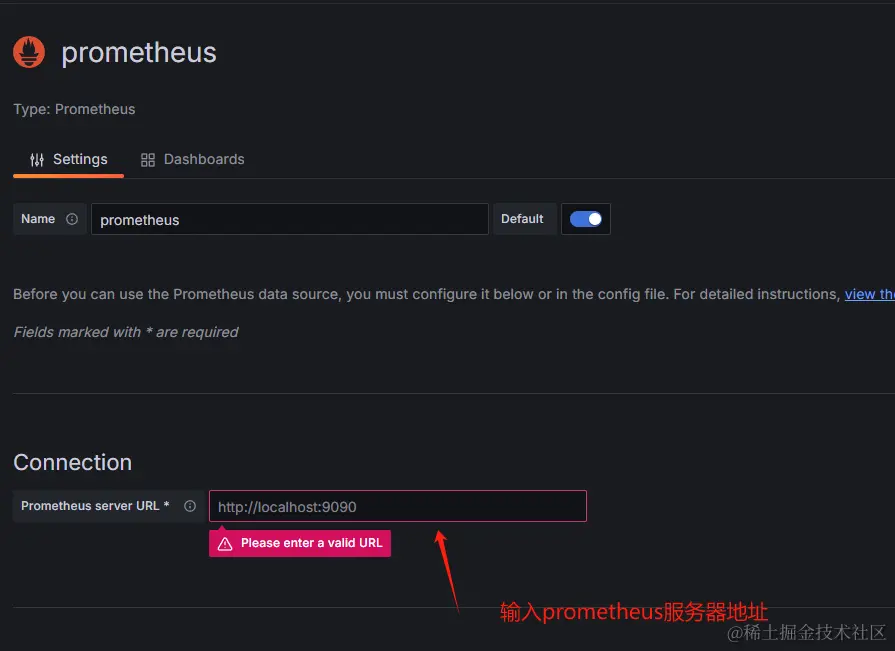Click the Connection section heading
895x651 pixels.
click(72, 462)
